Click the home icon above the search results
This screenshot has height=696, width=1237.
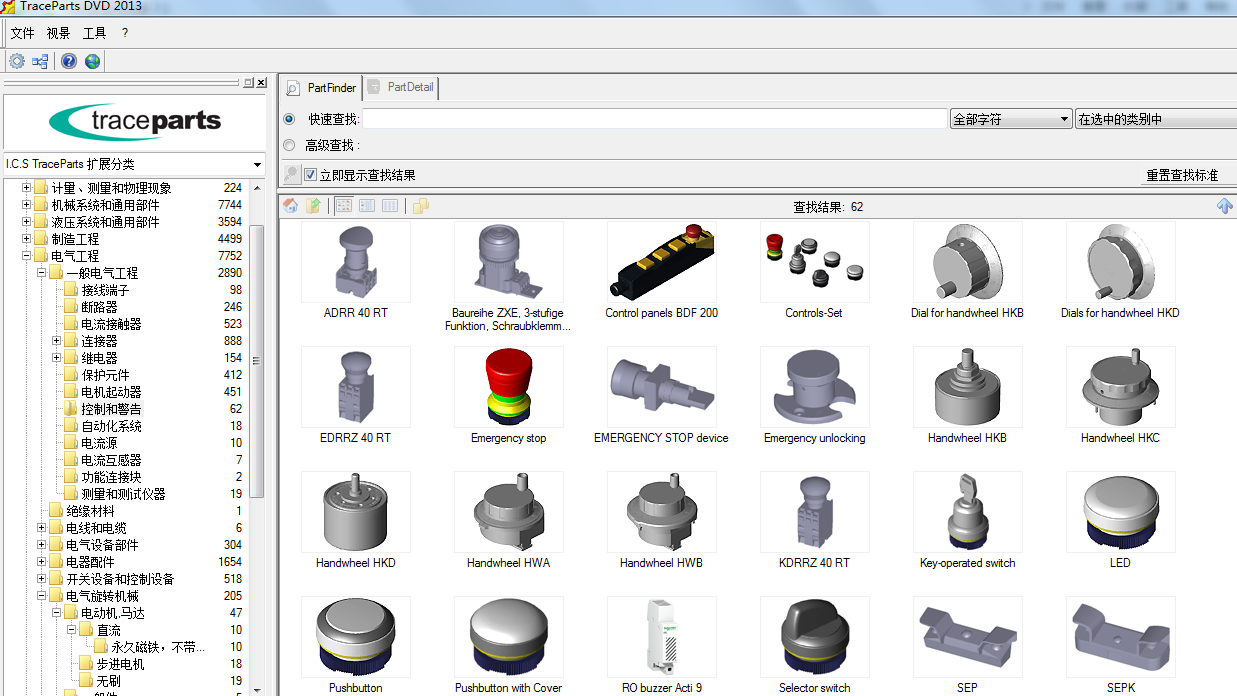289,206
